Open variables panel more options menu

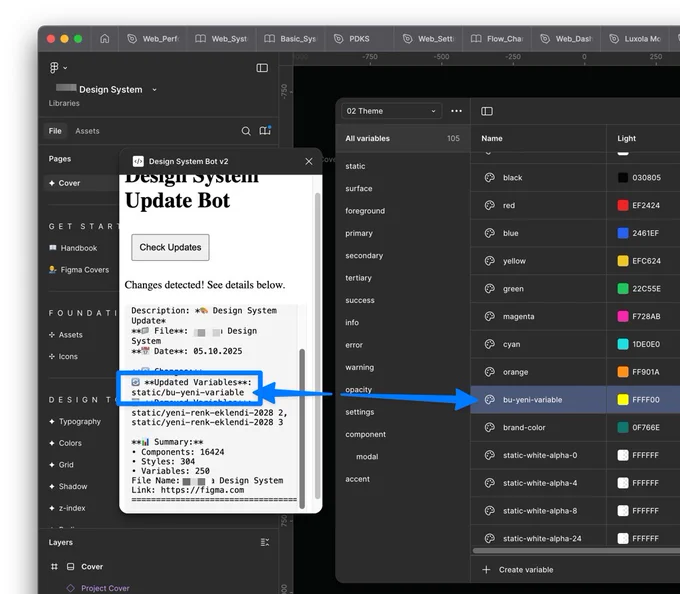(456, 111)
